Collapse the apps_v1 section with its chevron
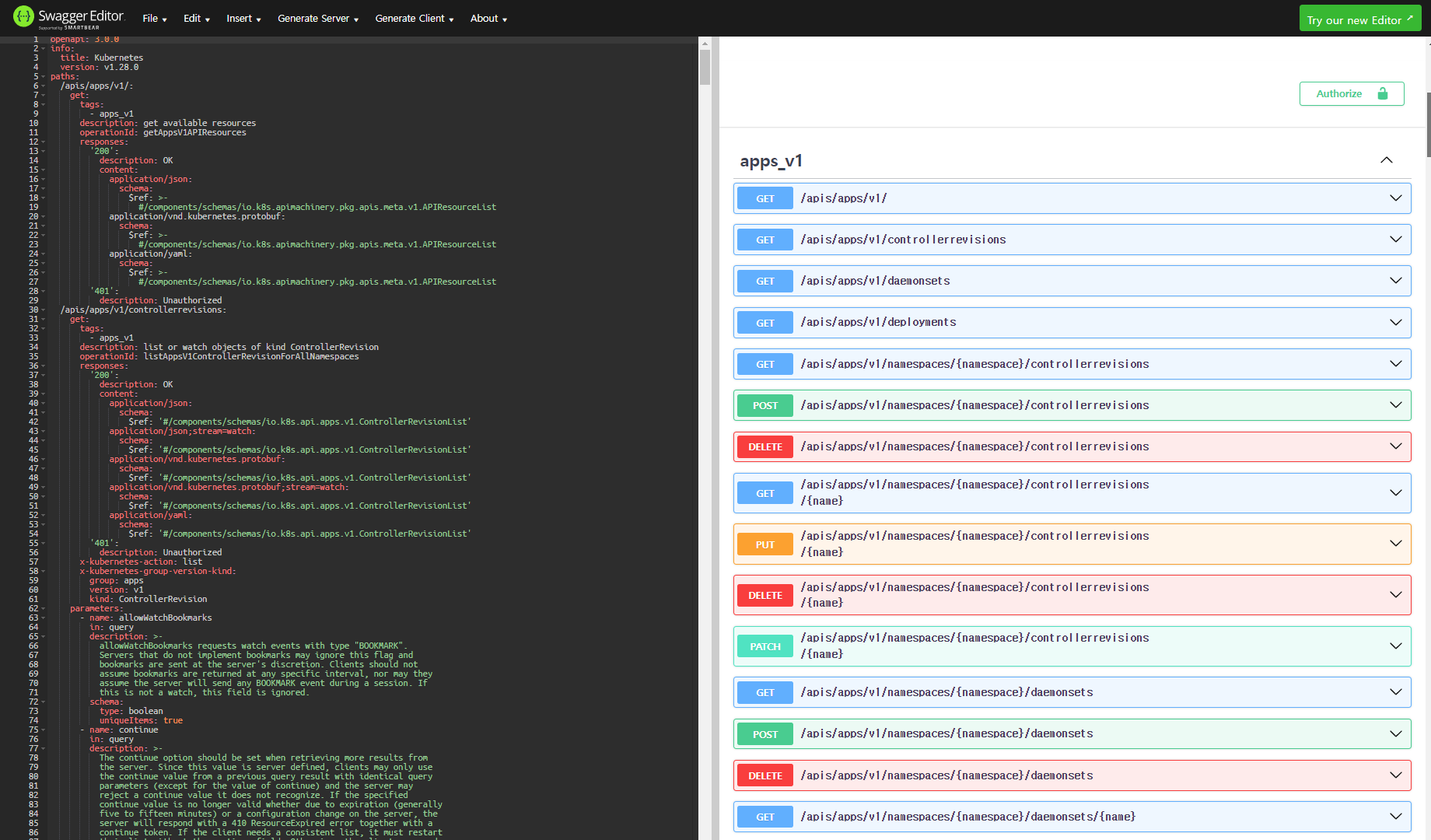 [x=1387, y=160]
